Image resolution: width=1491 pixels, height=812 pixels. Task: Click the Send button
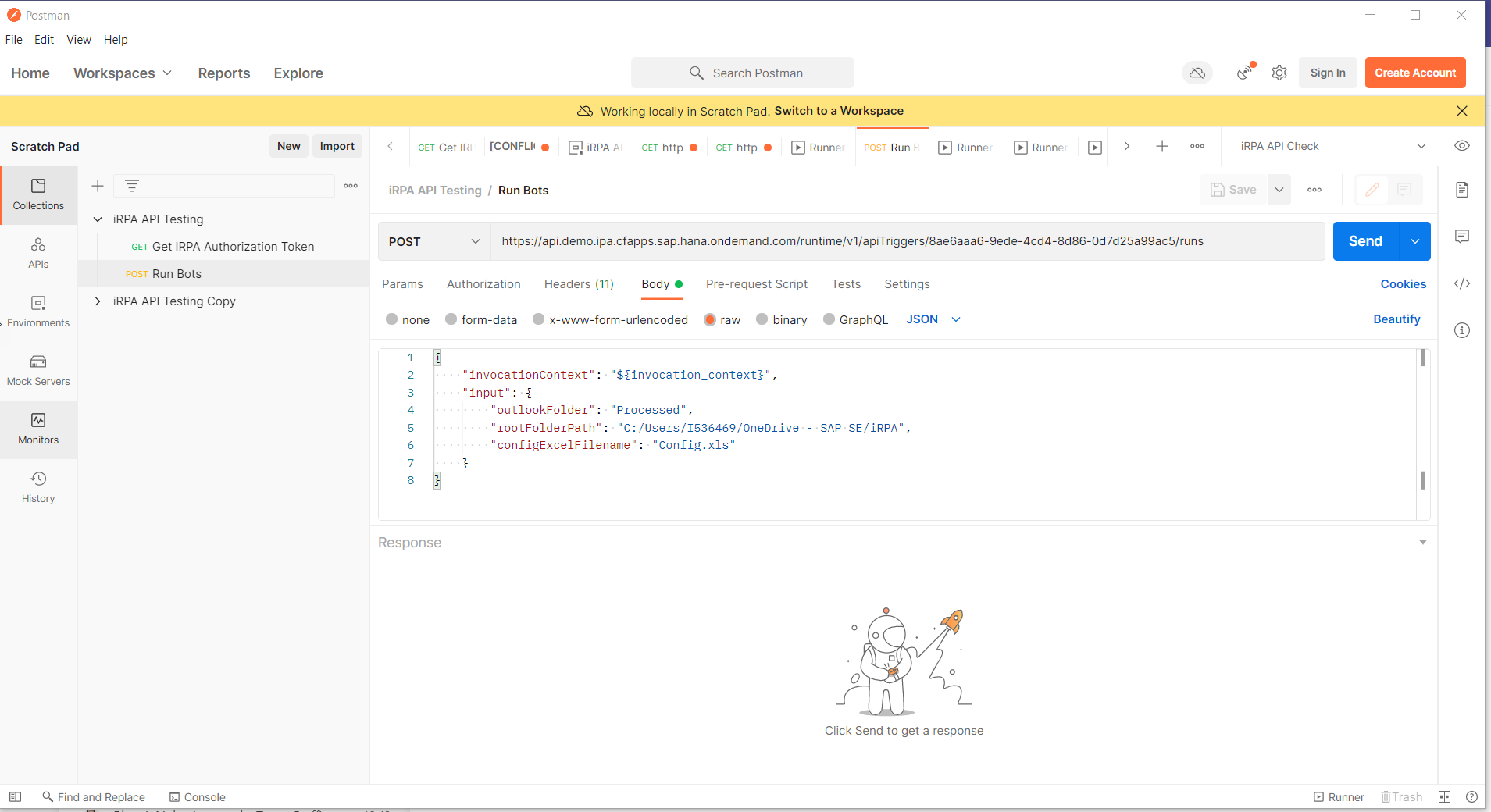click(1365, 241)
